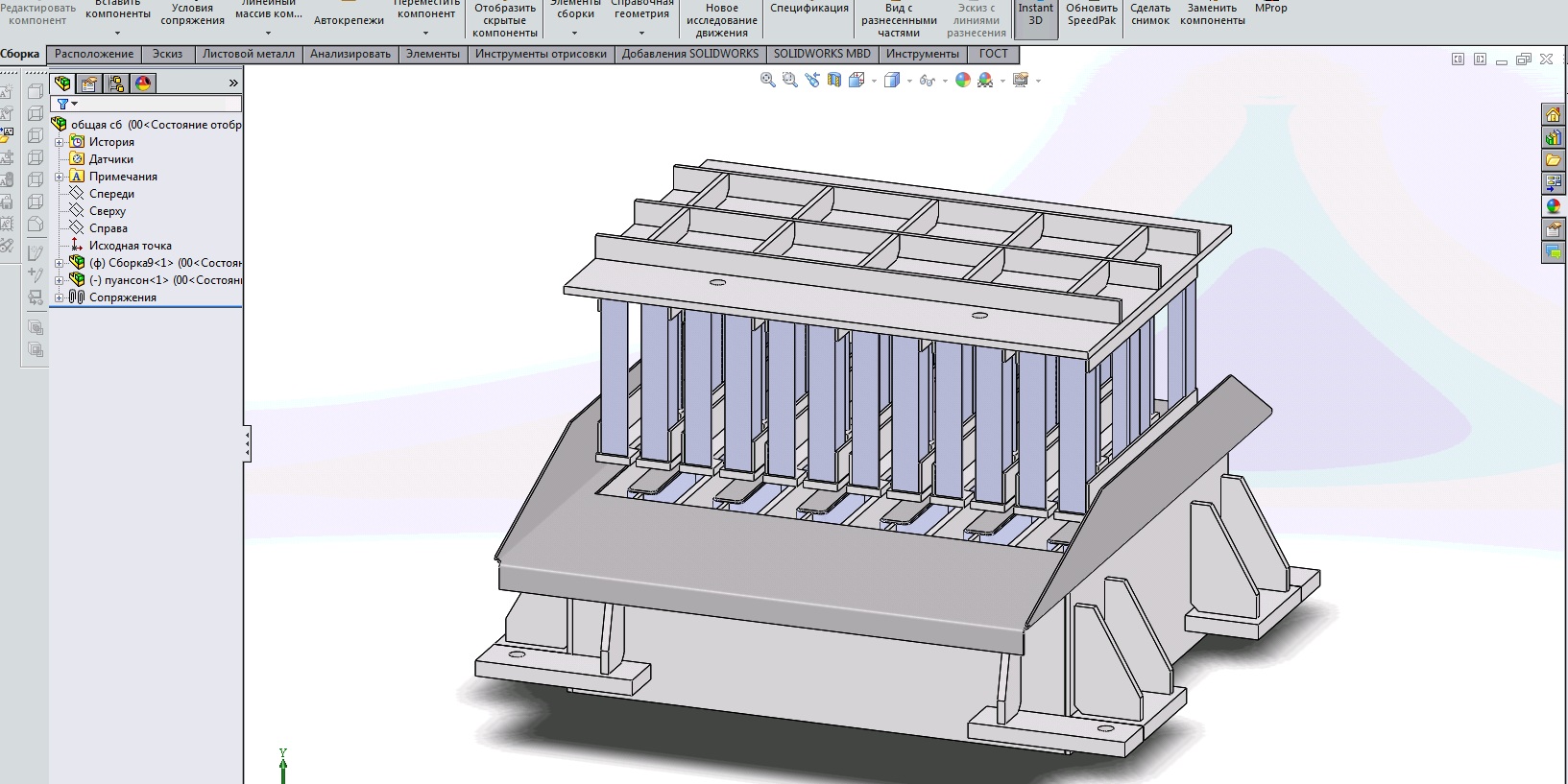Open the File Explorer folder in task pane
The height and width of the screenshot is (784, 1568).
(1553, 160)
